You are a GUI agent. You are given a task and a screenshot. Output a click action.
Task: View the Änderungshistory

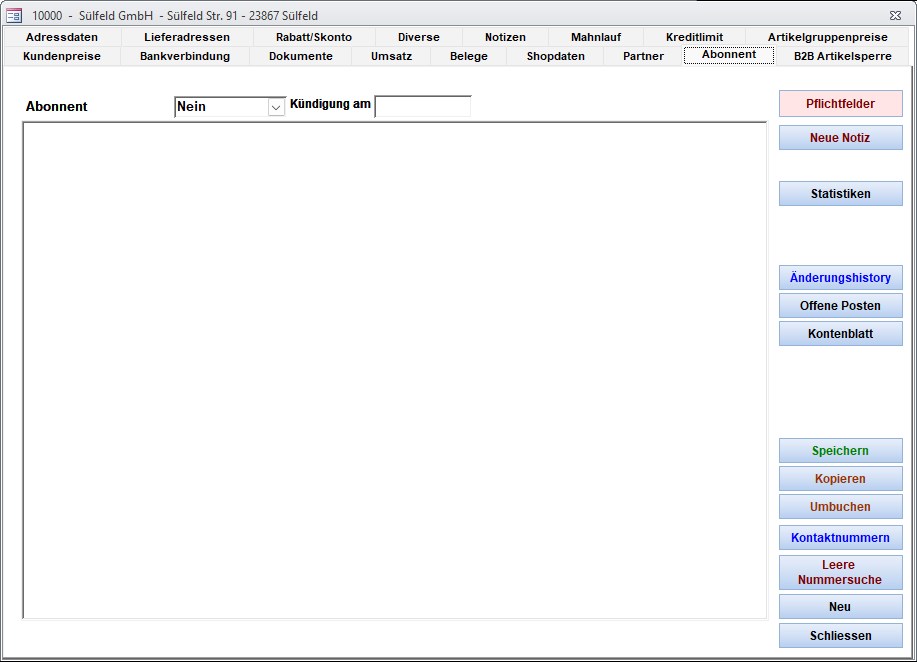tap(840, 278)
